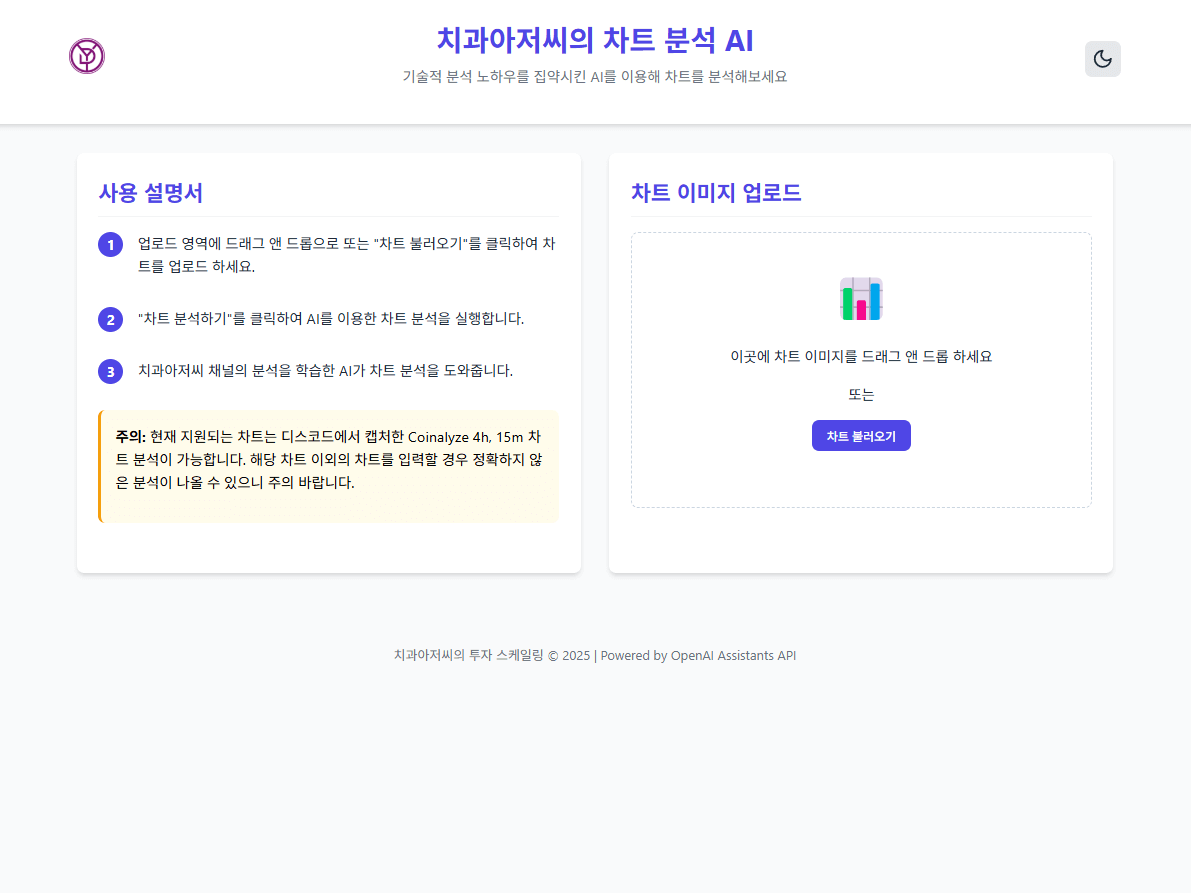This screenshot has width=1191, height=893.
Task: Click the bold "주의:" label in the notice
Action: point(131,436)
